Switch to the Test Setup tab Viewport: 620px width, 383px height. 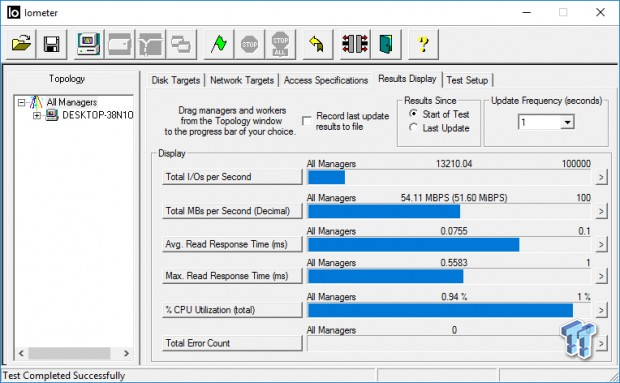[467, 80]
